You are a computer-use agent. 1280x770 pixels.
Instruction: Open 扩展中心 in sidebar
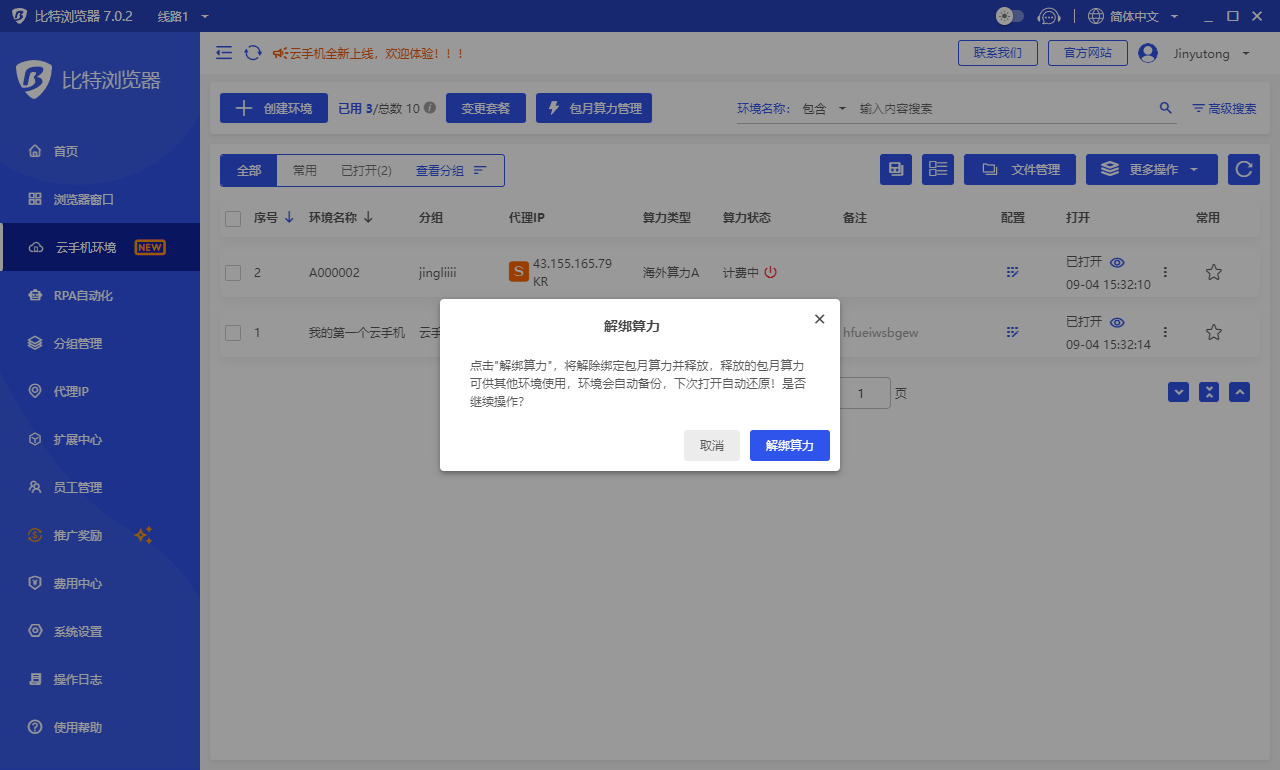click(x=100, y=439)
